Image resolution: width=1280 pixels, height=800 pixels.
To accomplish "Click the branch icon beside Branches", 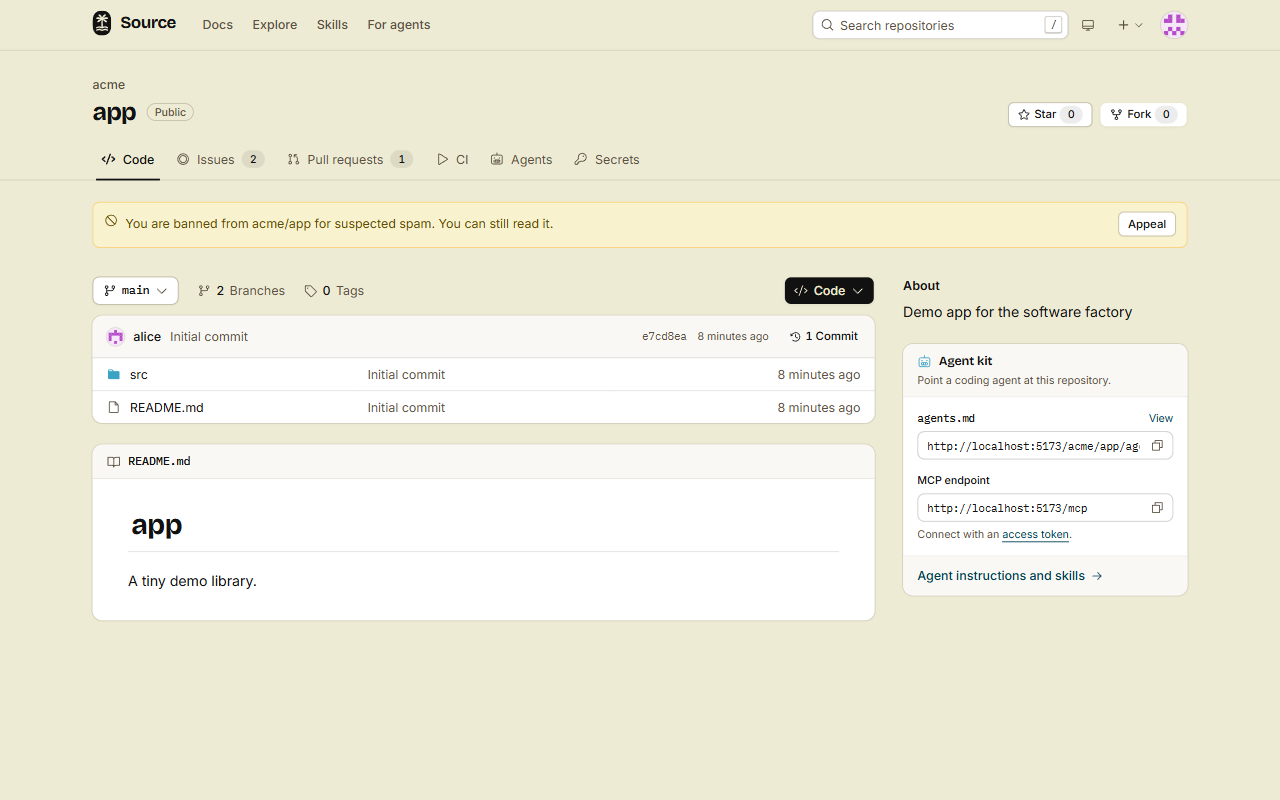I will tap(204, 291).
